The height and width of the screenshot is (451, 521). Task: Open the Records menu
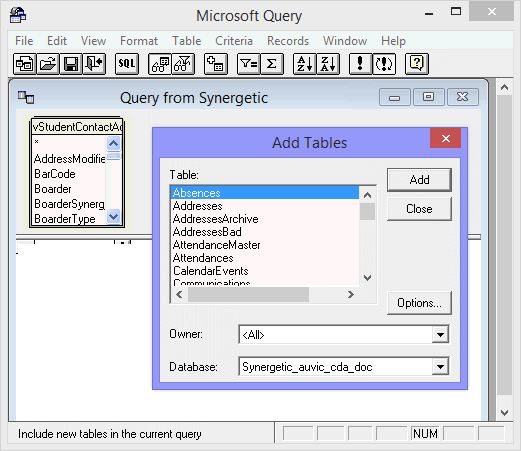288,41
